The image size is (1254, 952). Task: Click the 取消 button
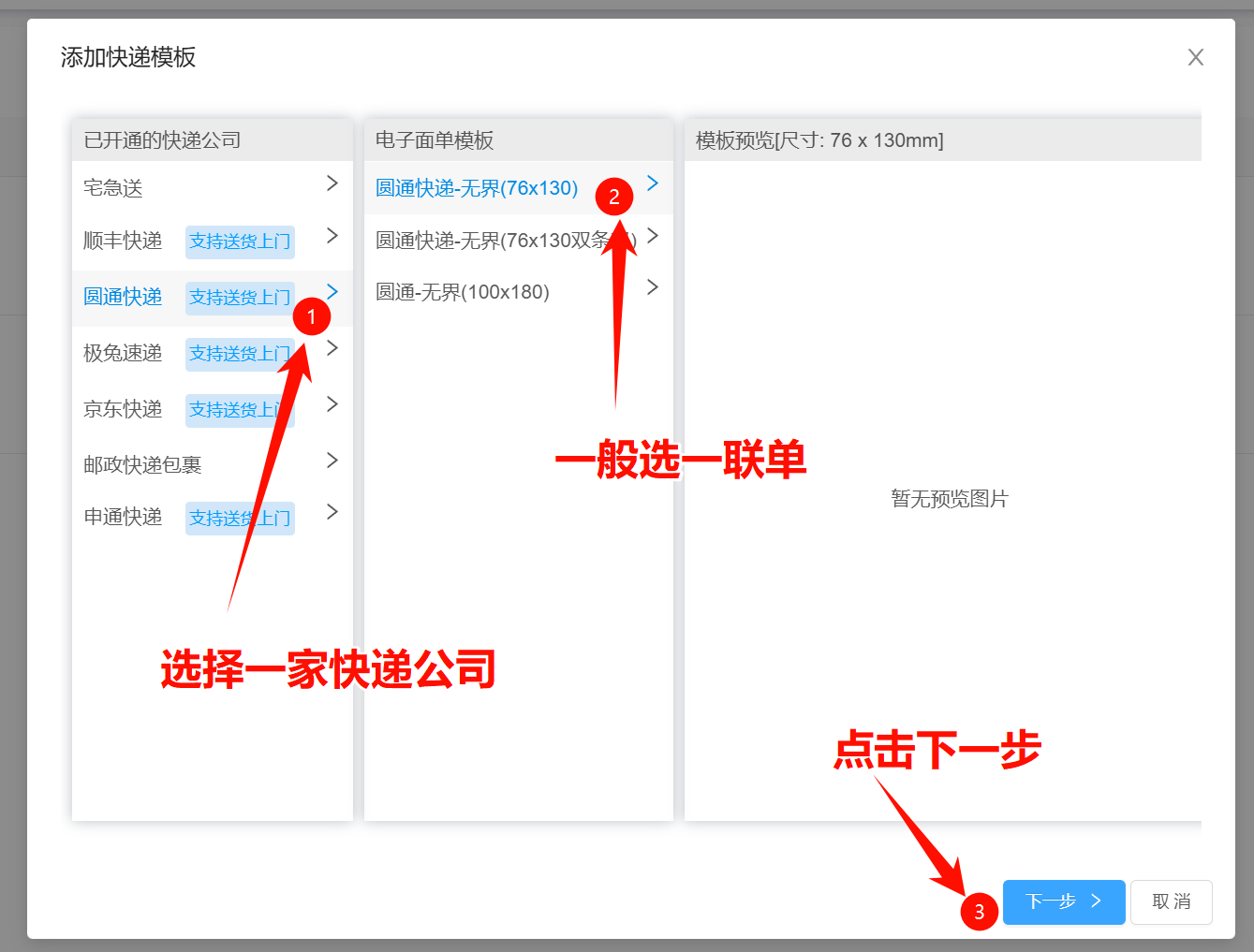coord(1171,901)
